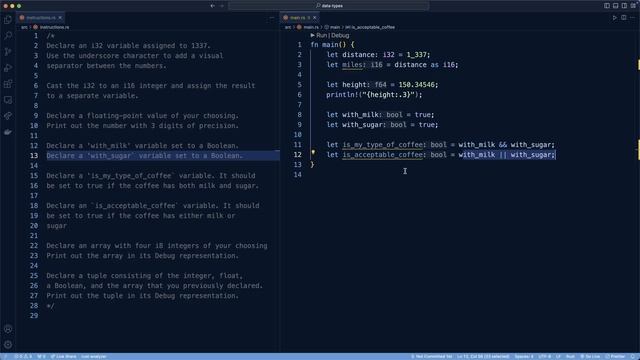Close the instructions.rs tab
Screen dimensions: 640x360
pyautogui.click(x=60, y=18)
